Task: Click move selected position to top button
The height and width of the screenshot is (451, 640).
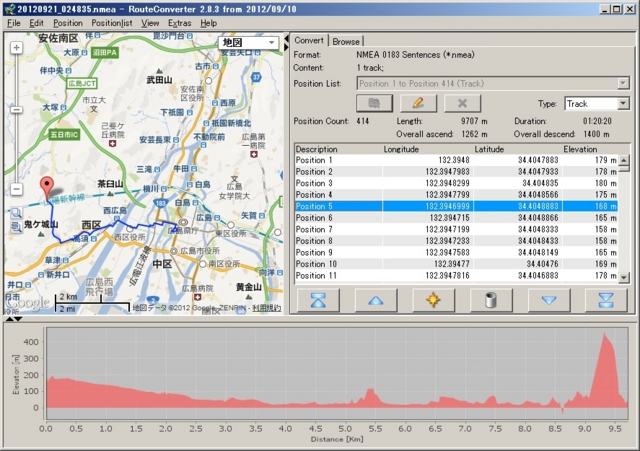Action: (x=318, y=300)
